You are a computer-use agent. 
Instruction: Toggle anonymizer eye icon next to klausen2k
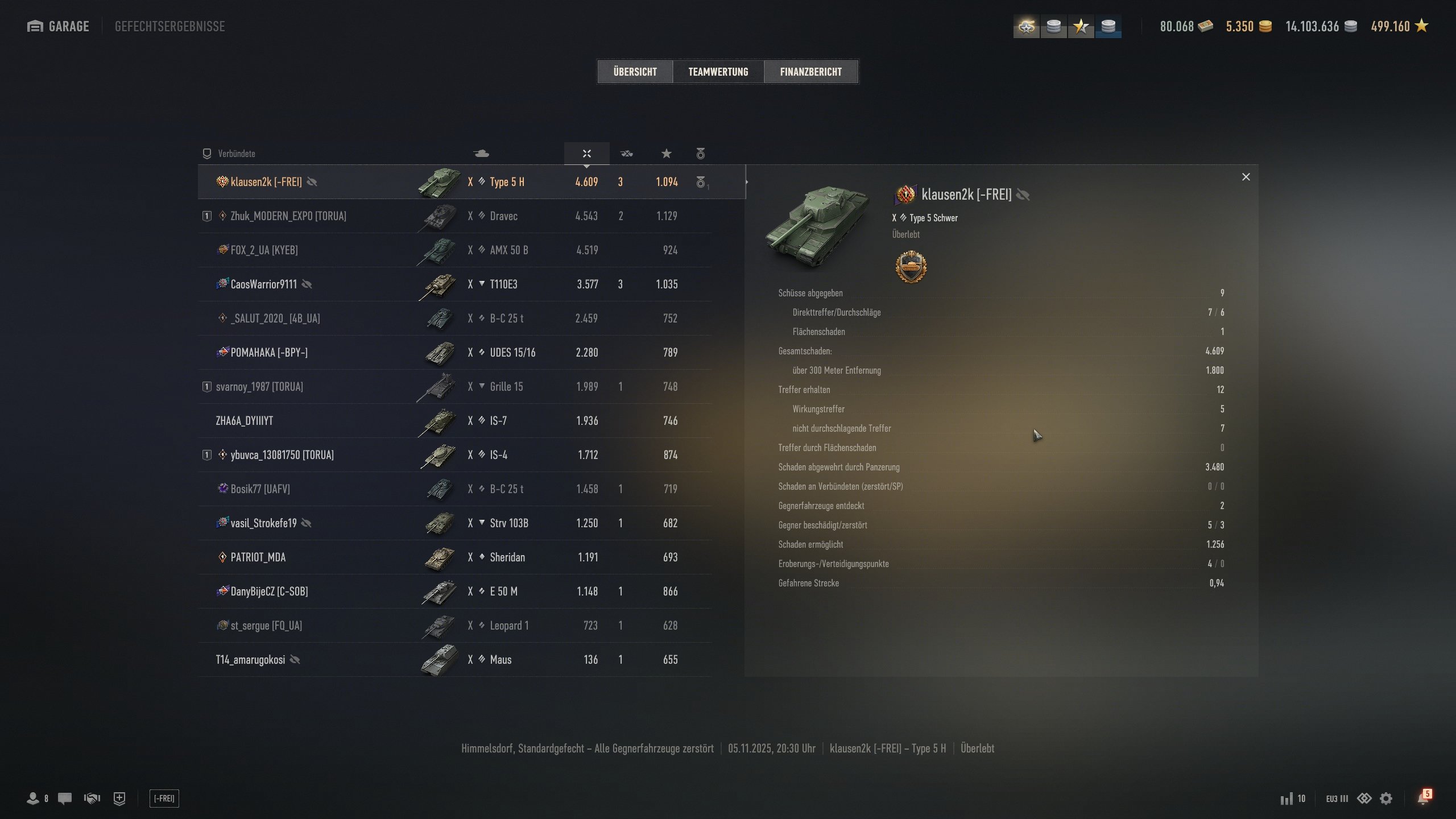coord(312,182)
